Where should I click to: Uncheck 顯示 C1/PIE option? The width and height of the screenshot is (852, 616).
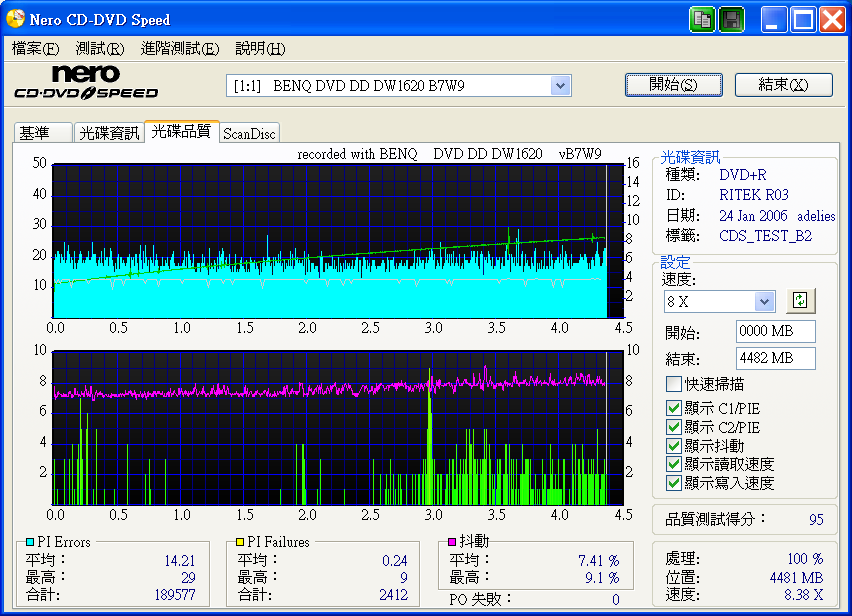(x=673, y=408)
